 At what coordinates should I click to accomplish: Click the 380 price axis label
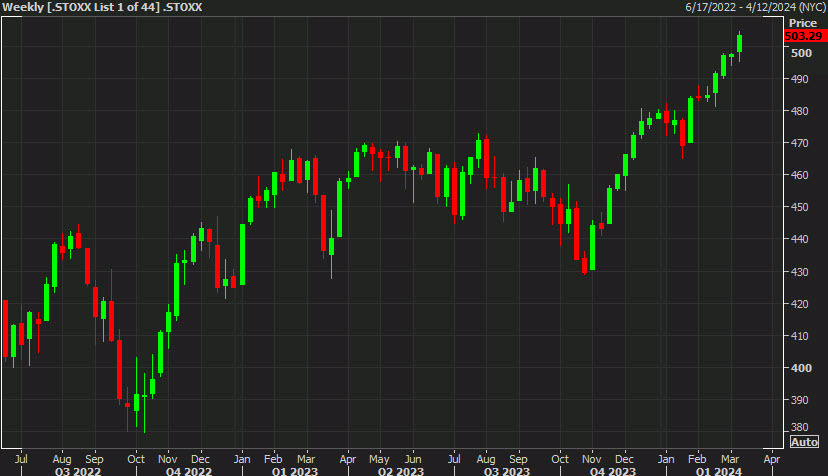point(799,427)
